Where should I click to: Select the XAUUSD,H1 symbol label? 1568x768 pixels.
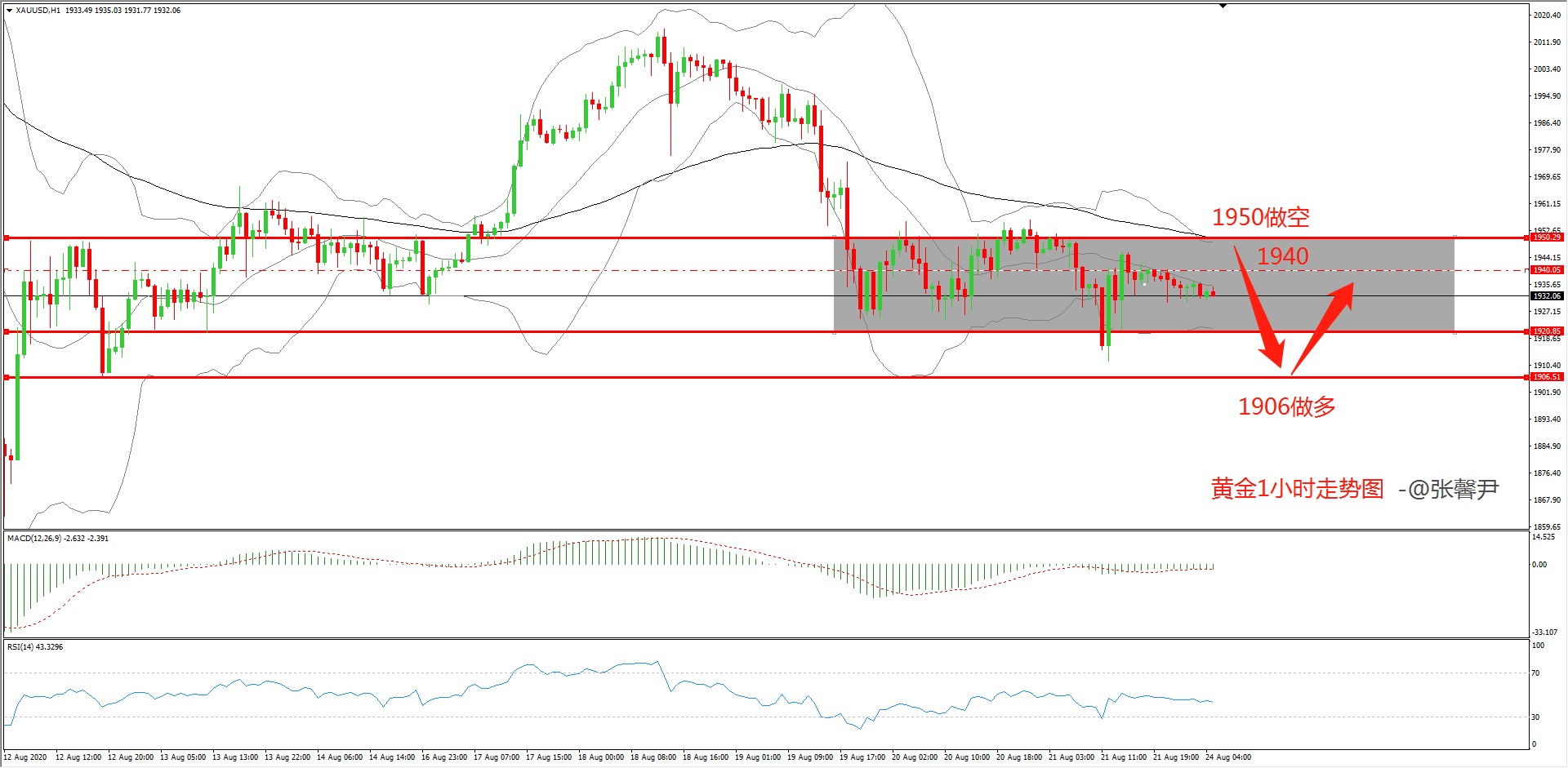coord(38,11)
